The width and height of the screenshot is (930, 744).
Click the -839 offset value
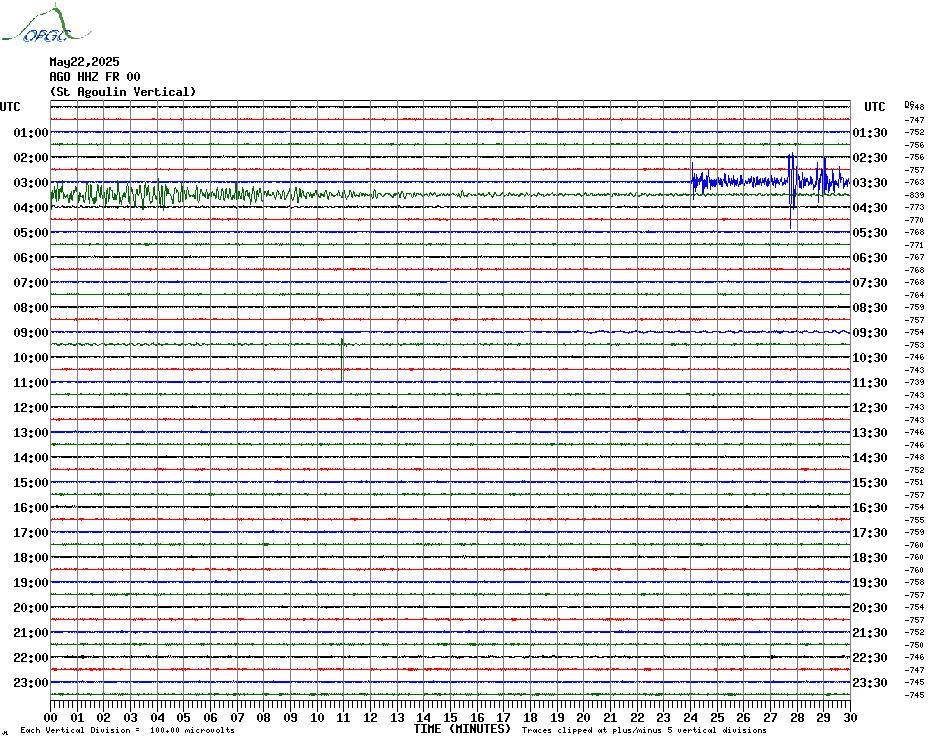pyautogui.click(x=915, y=195)
